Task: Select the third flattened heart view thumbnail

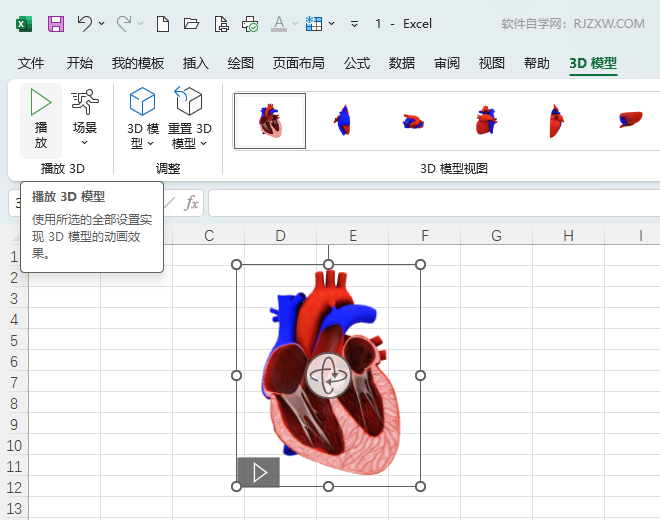Action: pyautogui.click(x=414, y=121)
